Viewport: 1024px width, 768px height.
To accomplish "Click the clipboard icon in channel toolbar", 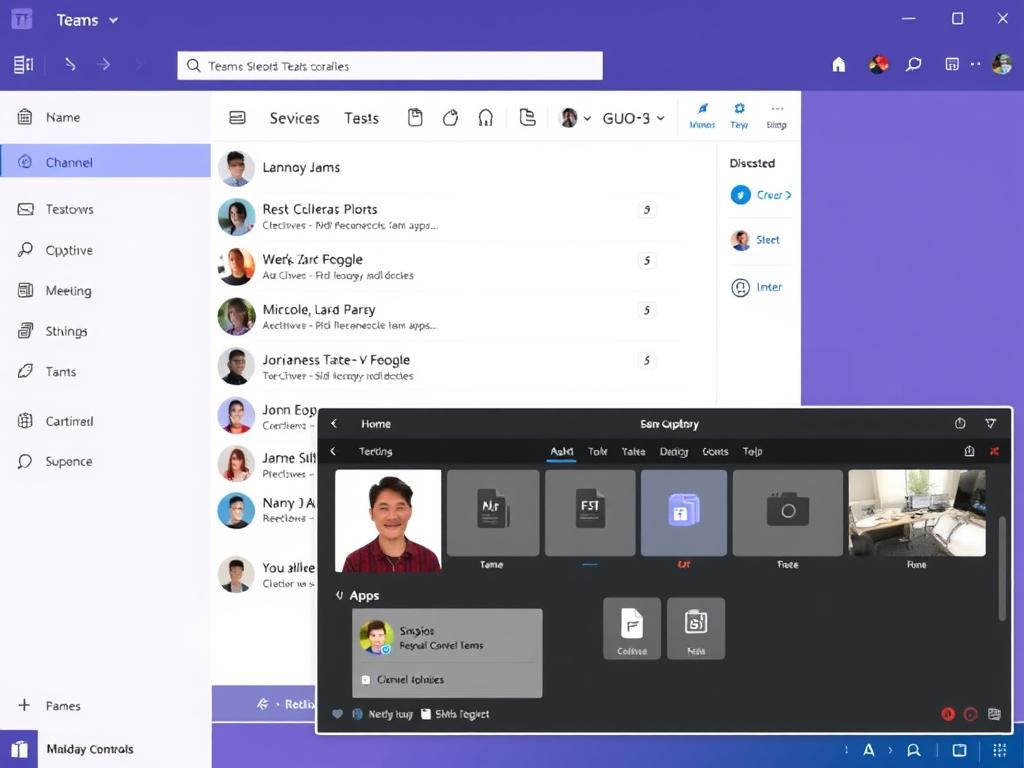I will coord(415,118).
